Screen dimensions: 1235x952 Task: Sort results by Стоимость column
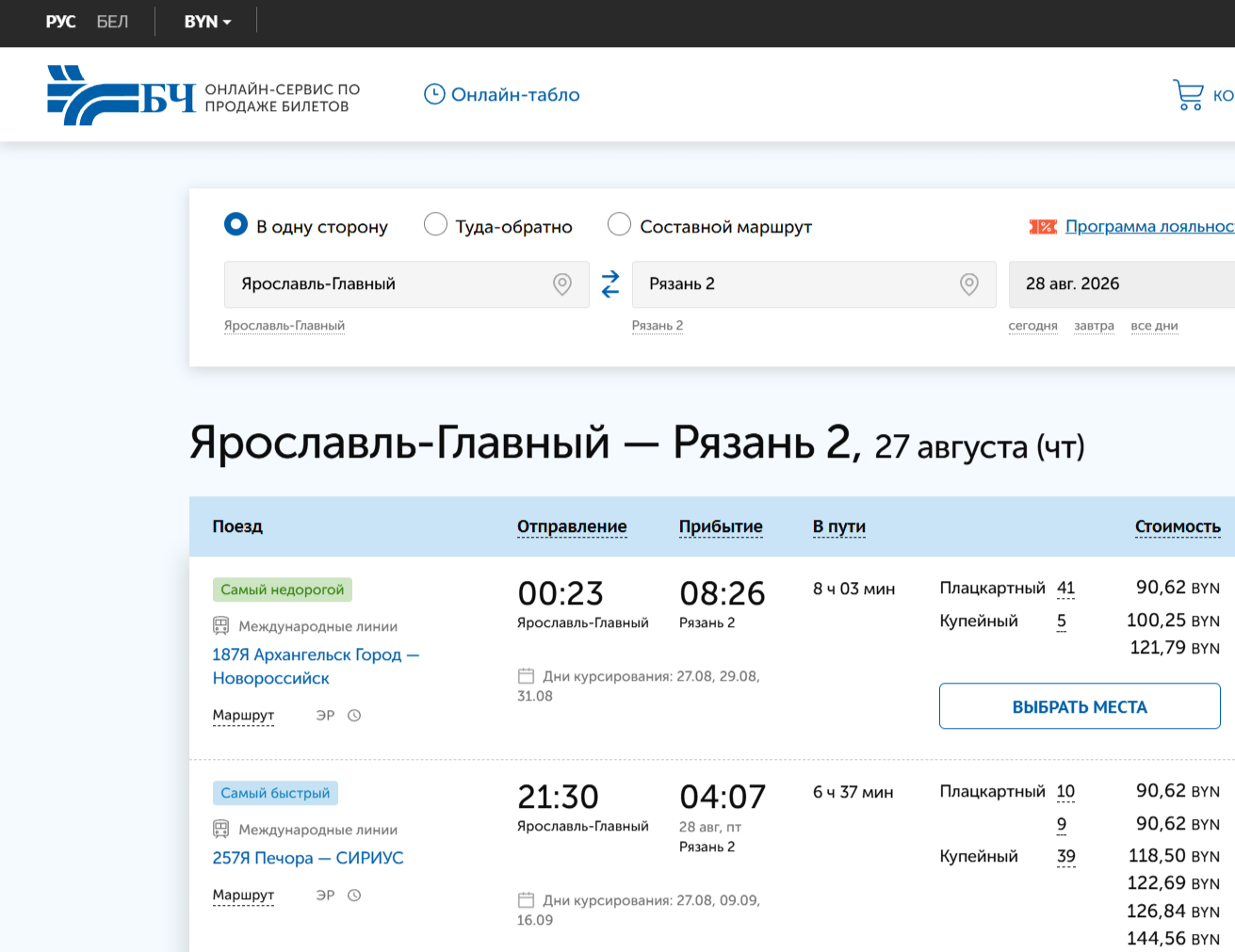click(1178, 526)
